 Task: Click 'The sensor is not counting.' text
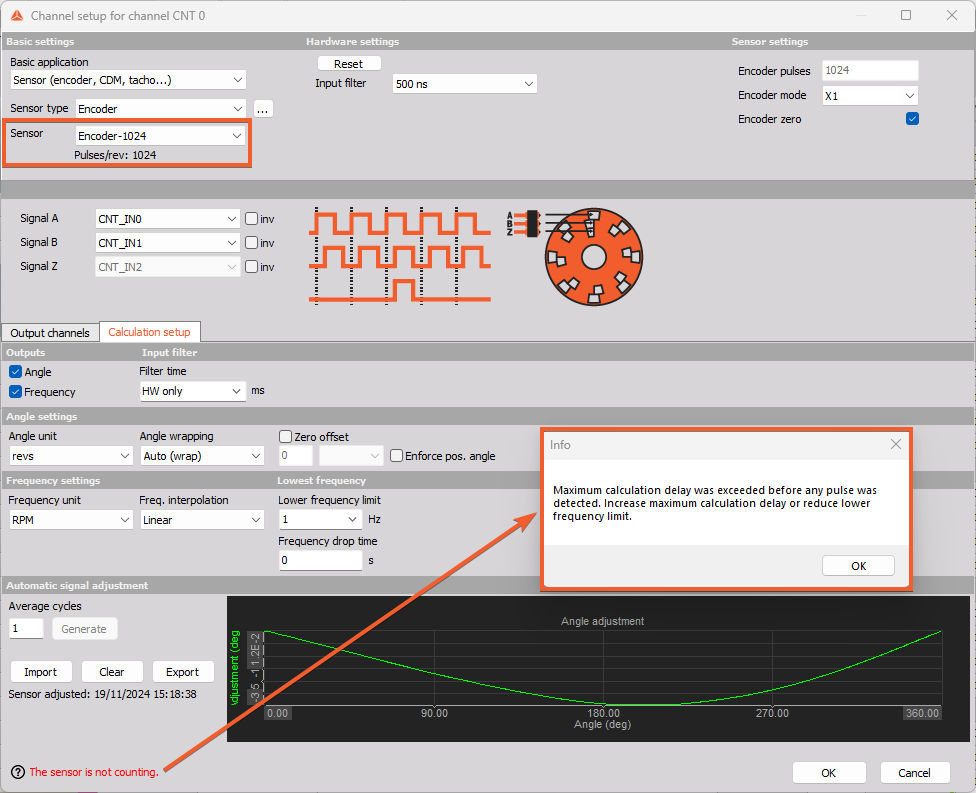tap(94, 772)
